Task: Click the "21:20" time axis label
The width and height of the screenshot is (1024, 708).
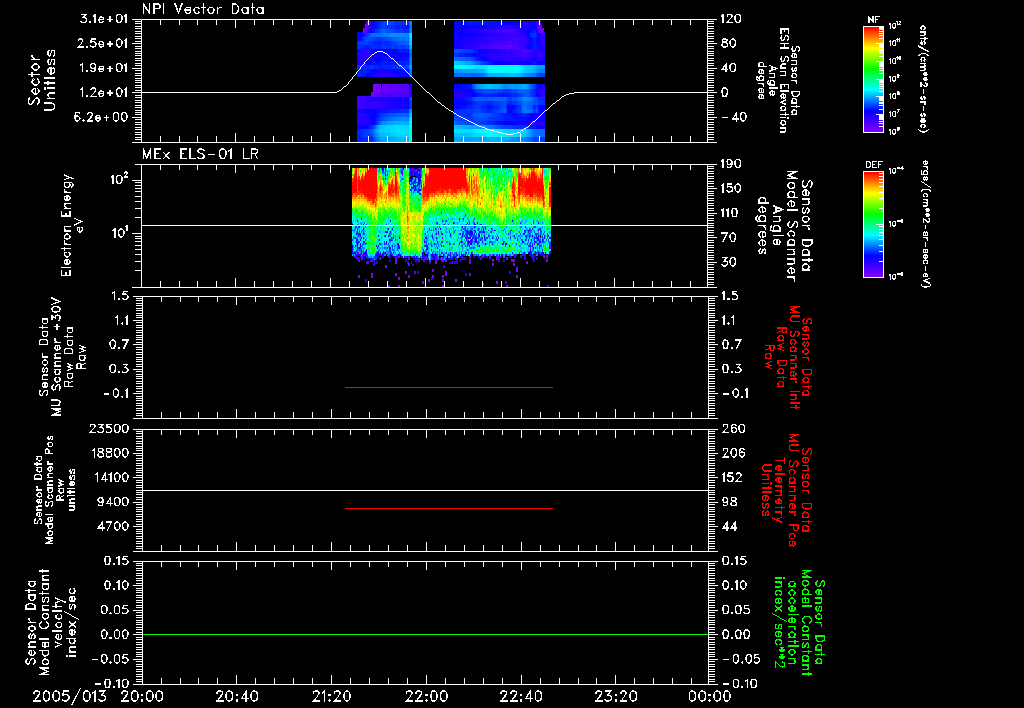Action: click(x=331, y=696)
